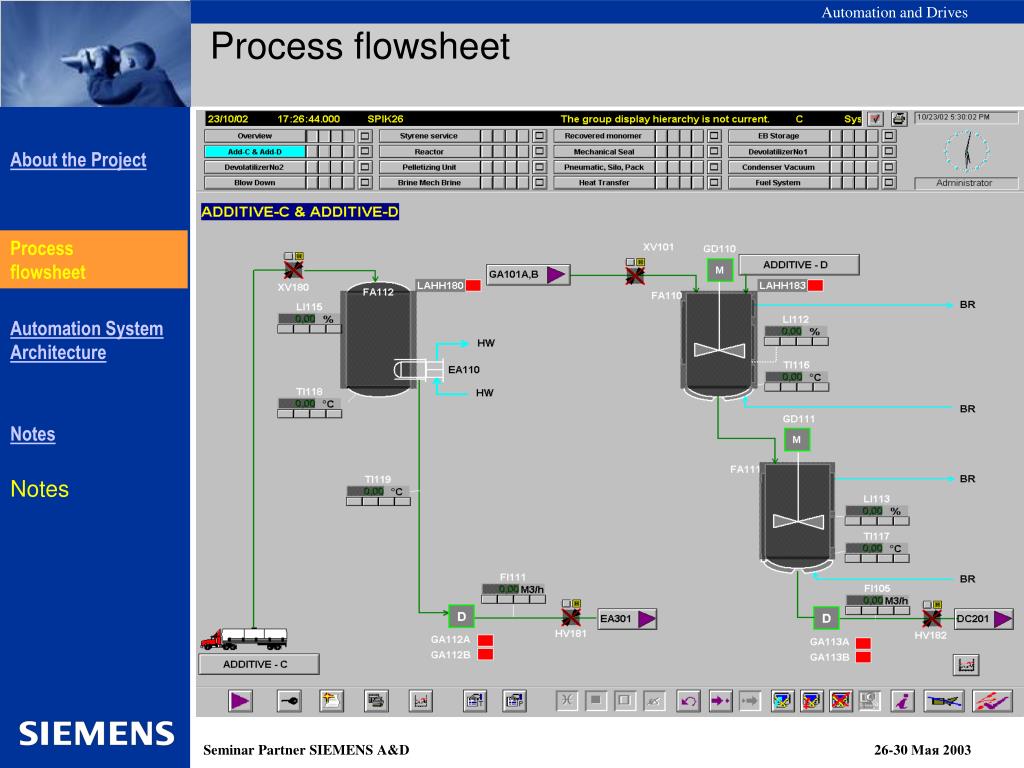Open the trend chart icon in bottom toolbar
The width and height of the screenshot is (1024, 768).
tap(421, 701)
